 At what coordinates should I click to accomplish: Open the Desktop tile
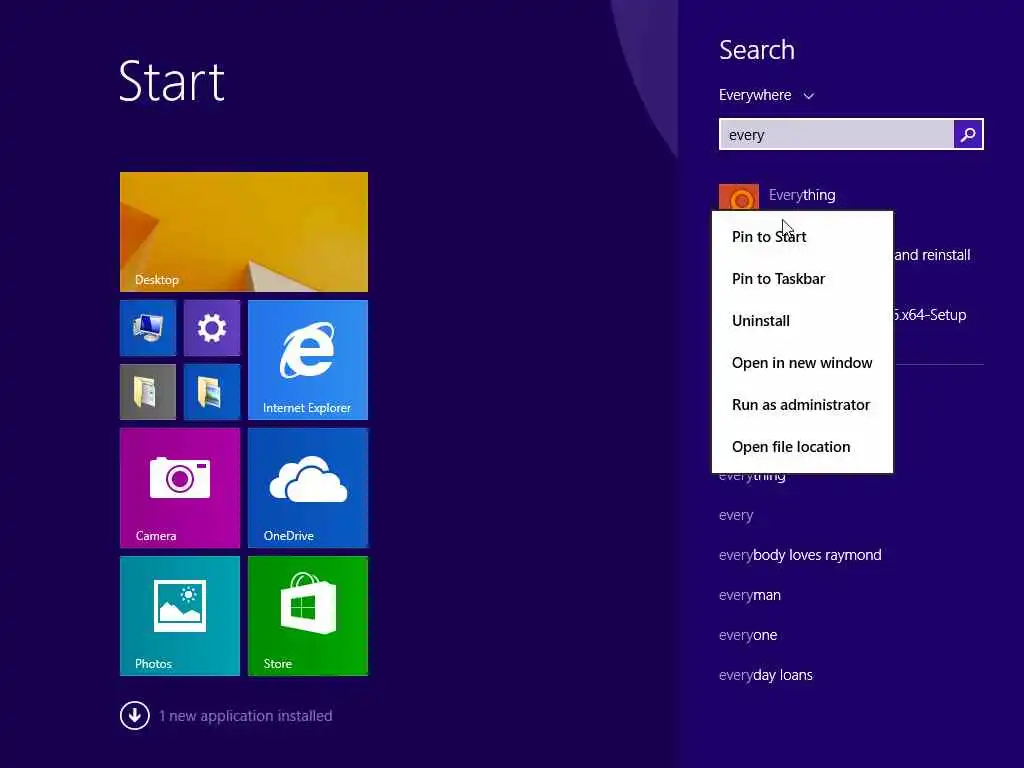pyautogui.click(x=244, y=232)
